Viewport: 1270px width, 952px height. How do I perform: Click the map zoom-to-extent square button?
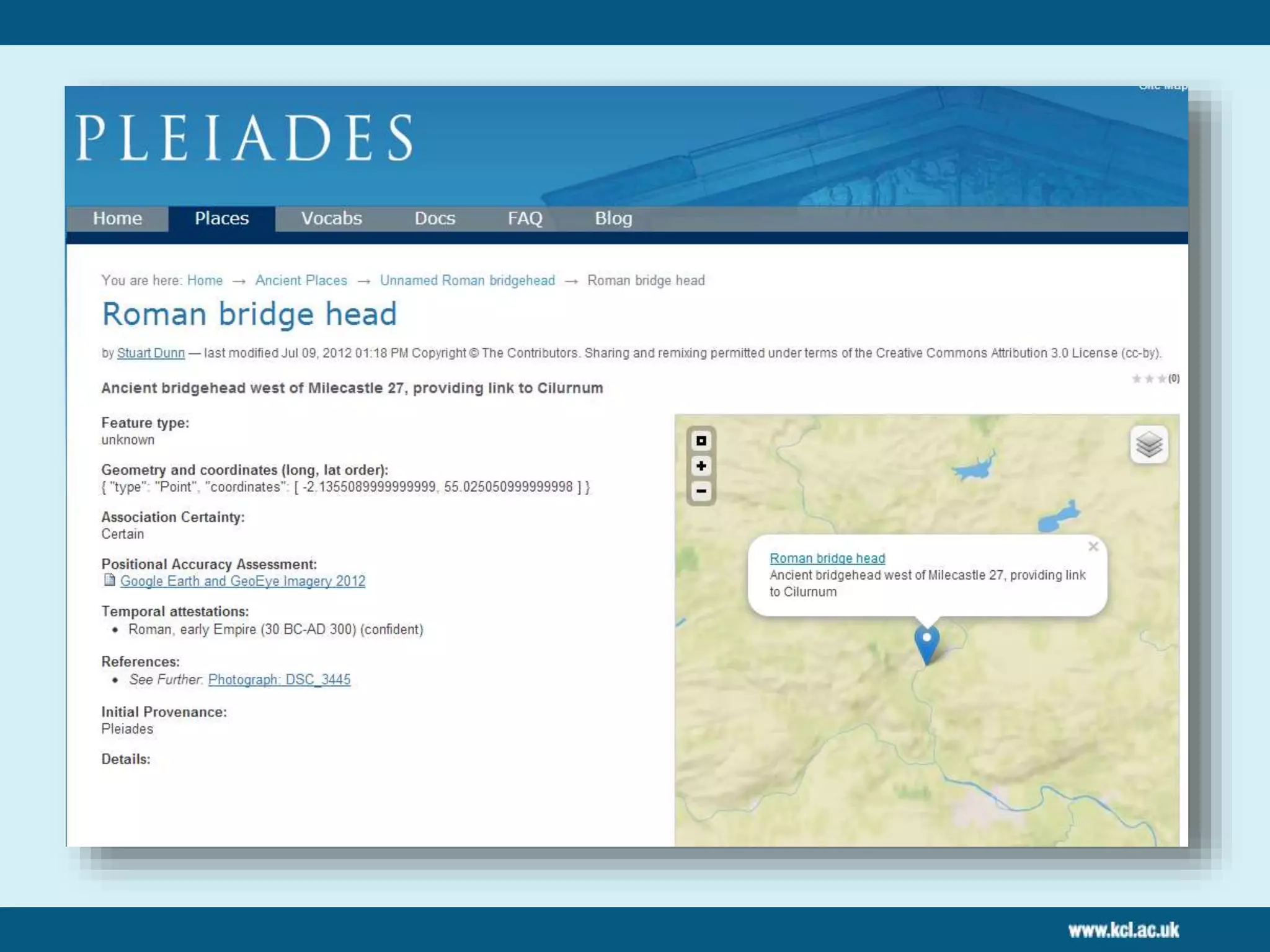[x=701, y=441]
